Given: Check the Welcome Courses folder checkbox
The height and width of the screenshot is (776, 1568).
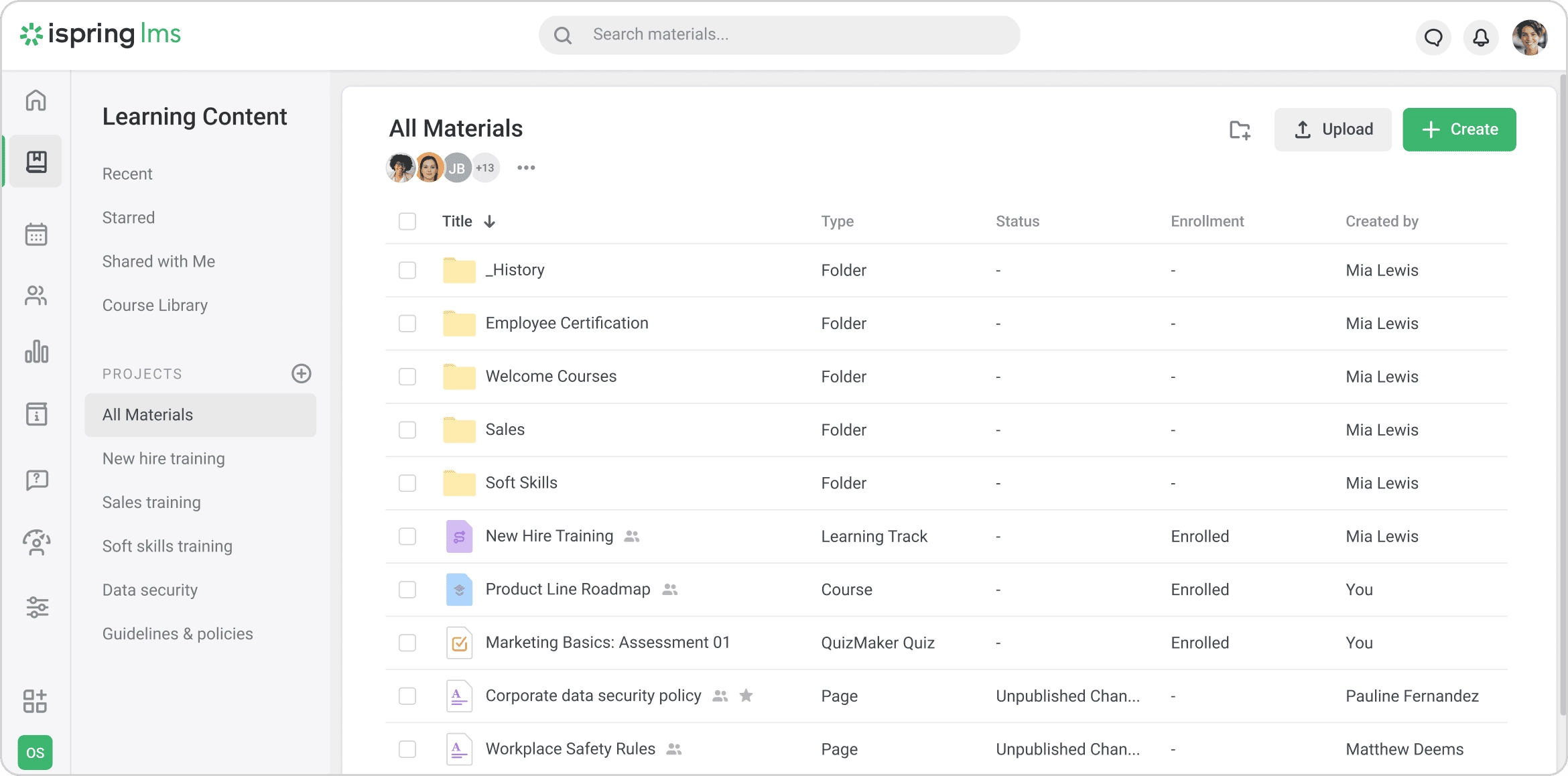Looking at the screenshot, I should tap(407, 377).
